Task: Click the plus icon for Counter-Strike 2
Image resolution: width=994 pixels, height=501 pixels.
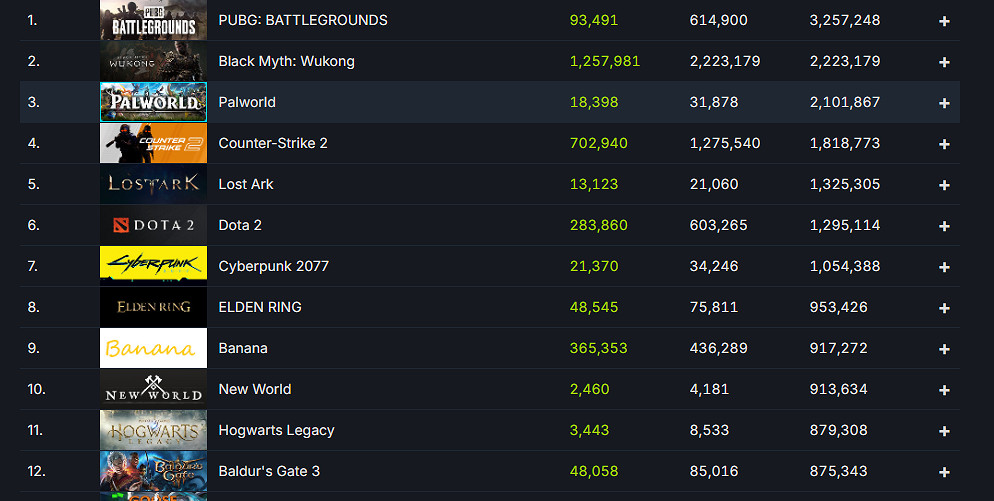Action: pos(944,144)
